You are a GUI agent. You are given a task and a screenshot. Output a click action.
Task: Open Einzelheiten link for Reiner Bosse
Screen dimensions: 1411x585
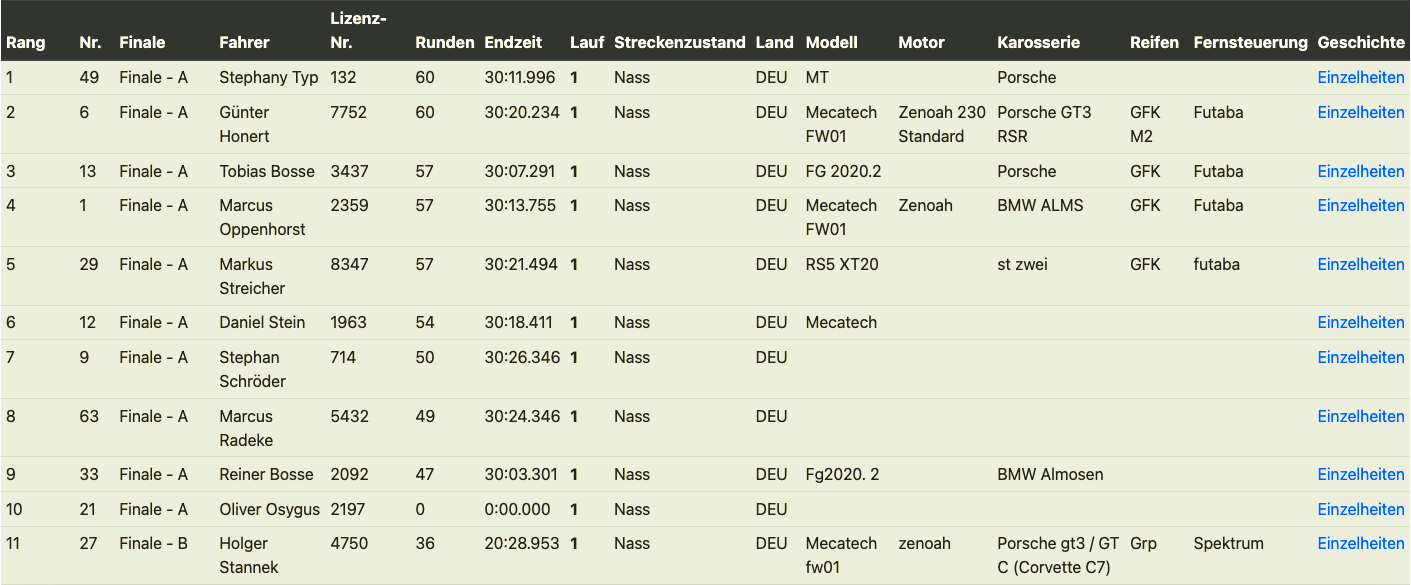[x=1361, y=474]
